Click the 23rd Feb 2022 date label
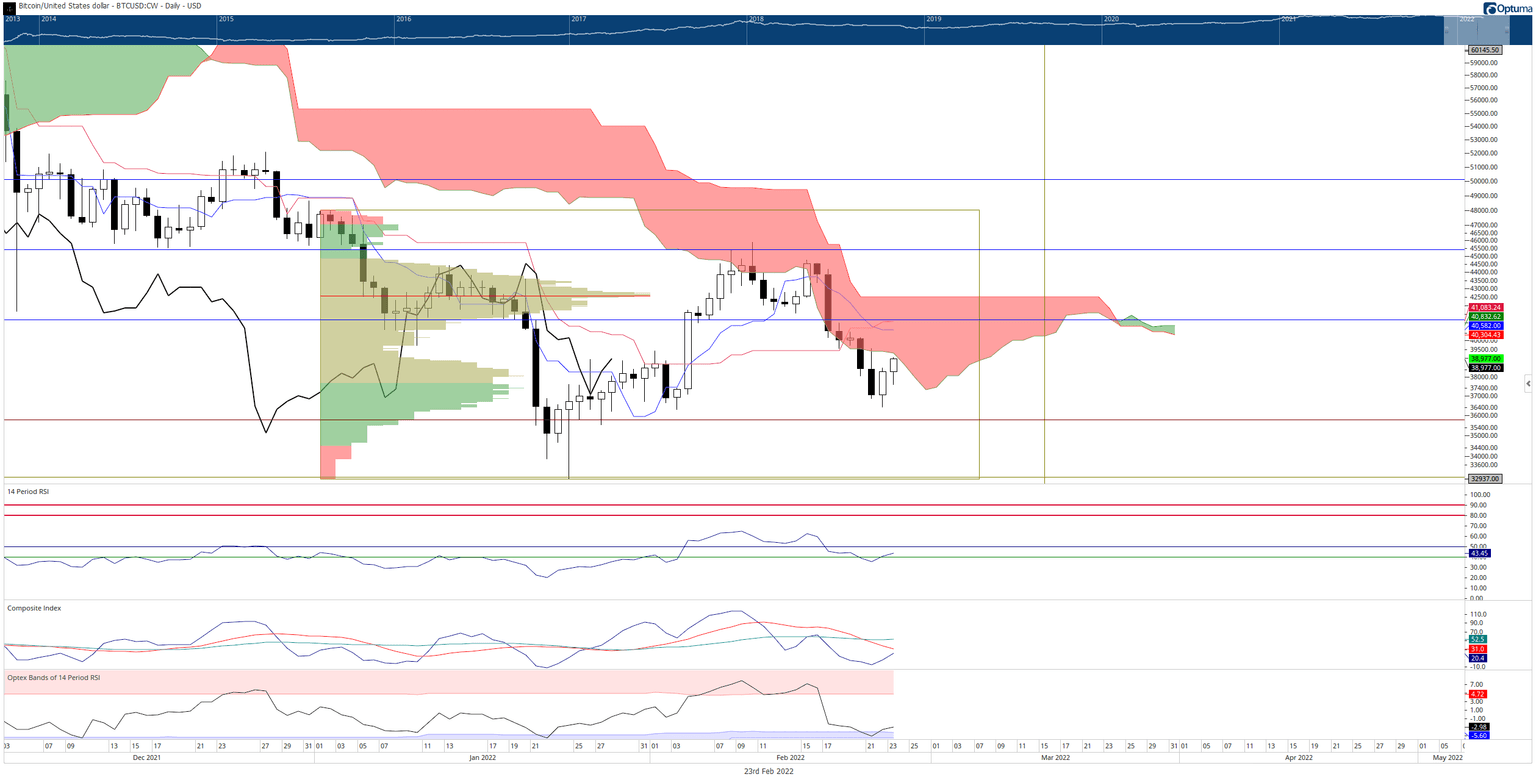1536x783 pixels. coord(767,771)
